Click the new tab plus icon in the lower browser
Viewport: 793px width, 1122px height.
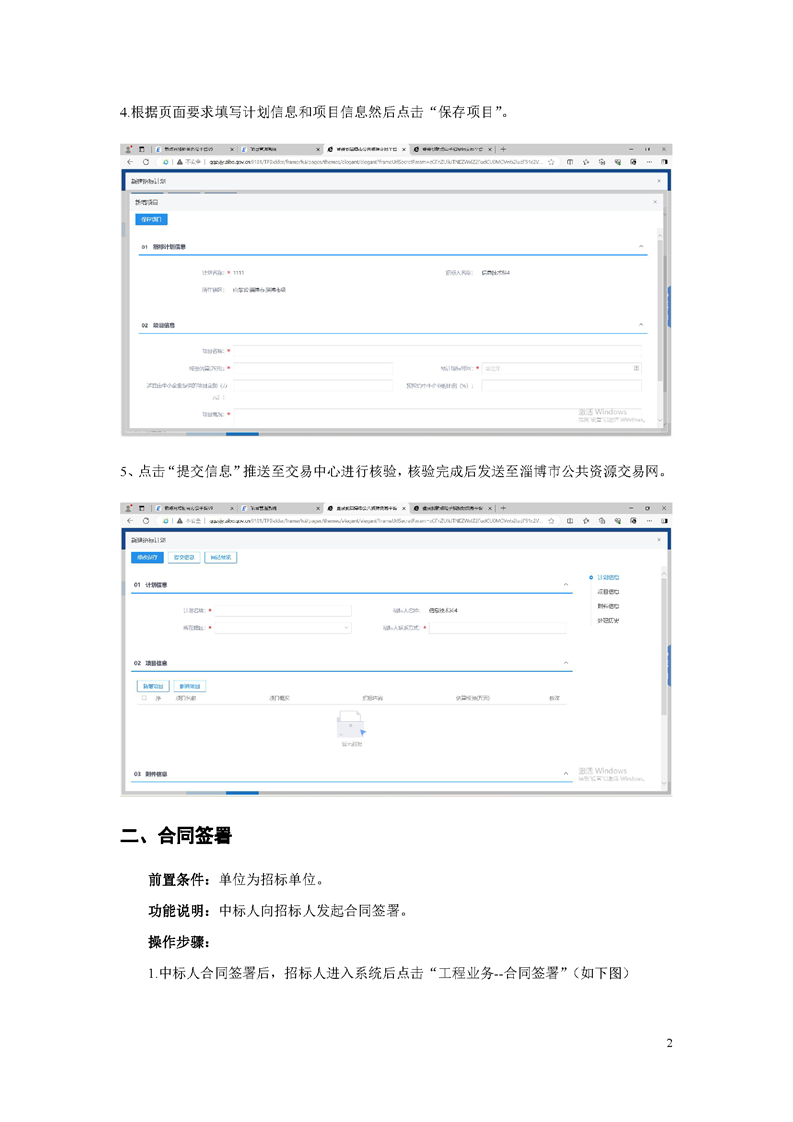tap(503, 508)
